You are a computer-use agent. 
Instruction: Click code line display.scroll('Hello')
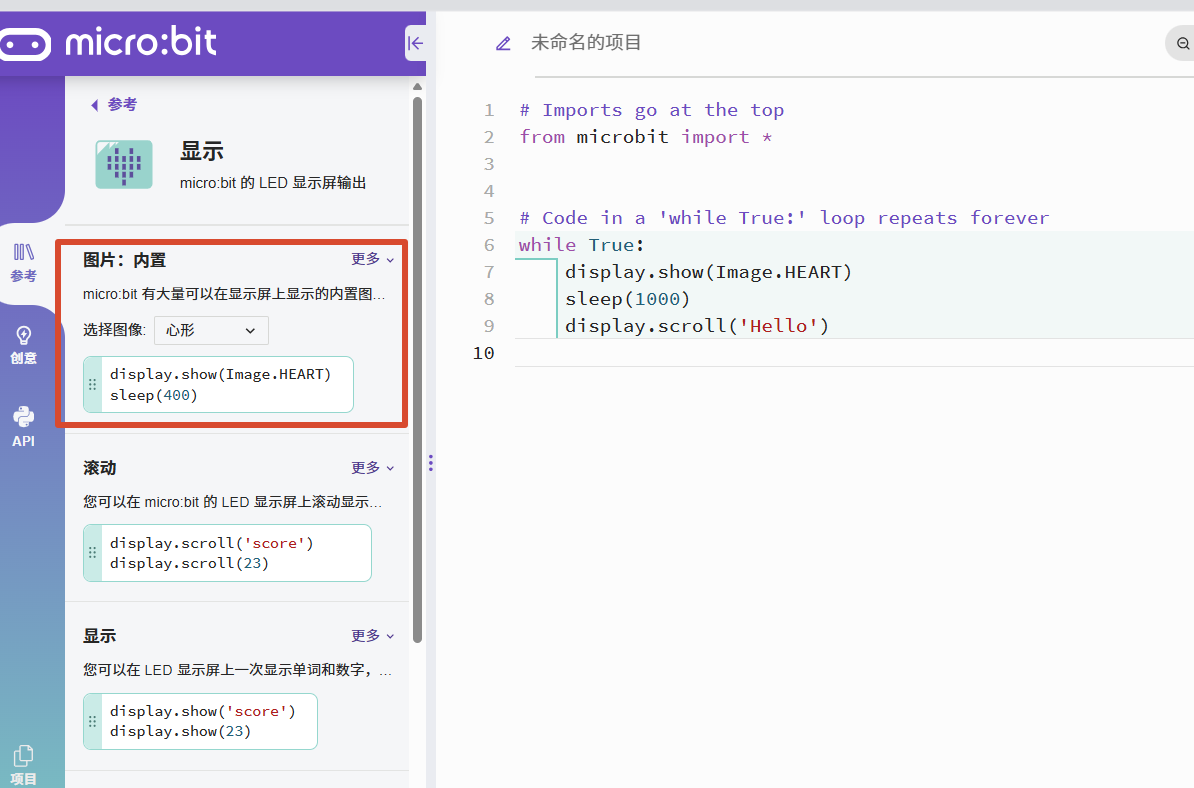tap(697, 326)
